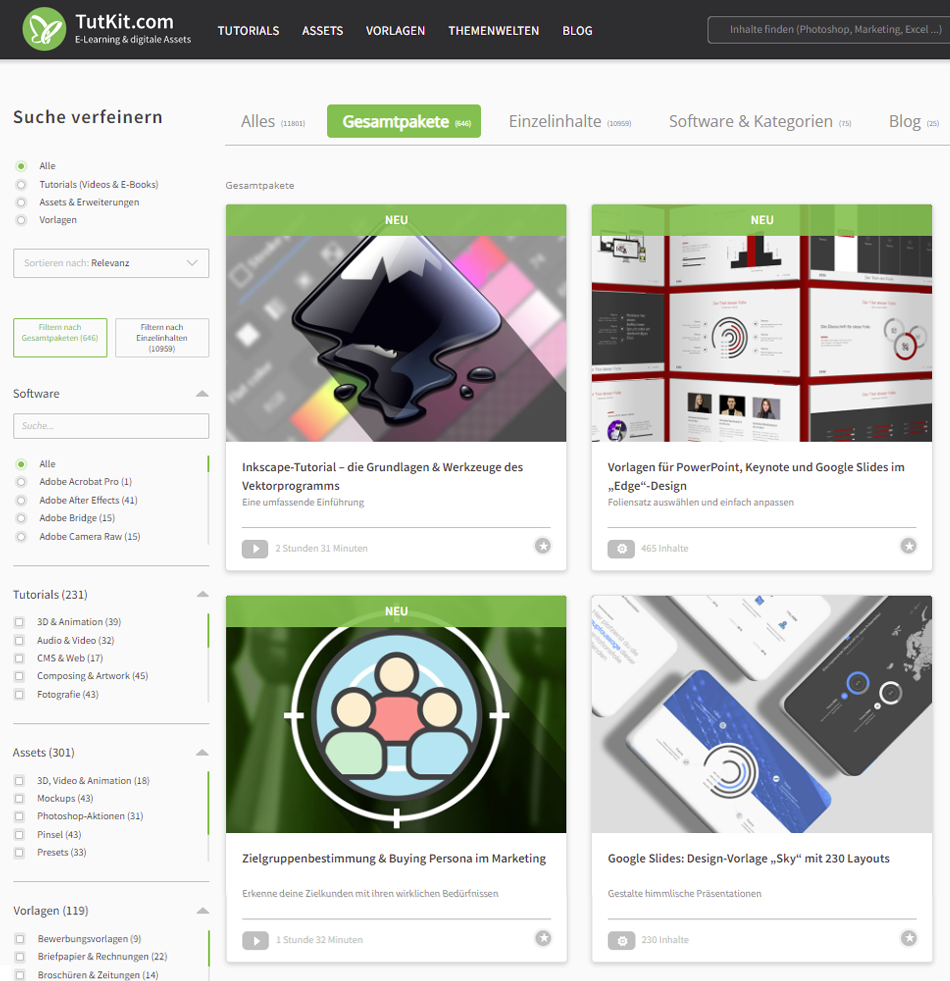Click the 'Inhalte finden' search field
Screen dimensions: 950x981
[x=829, y=29]
